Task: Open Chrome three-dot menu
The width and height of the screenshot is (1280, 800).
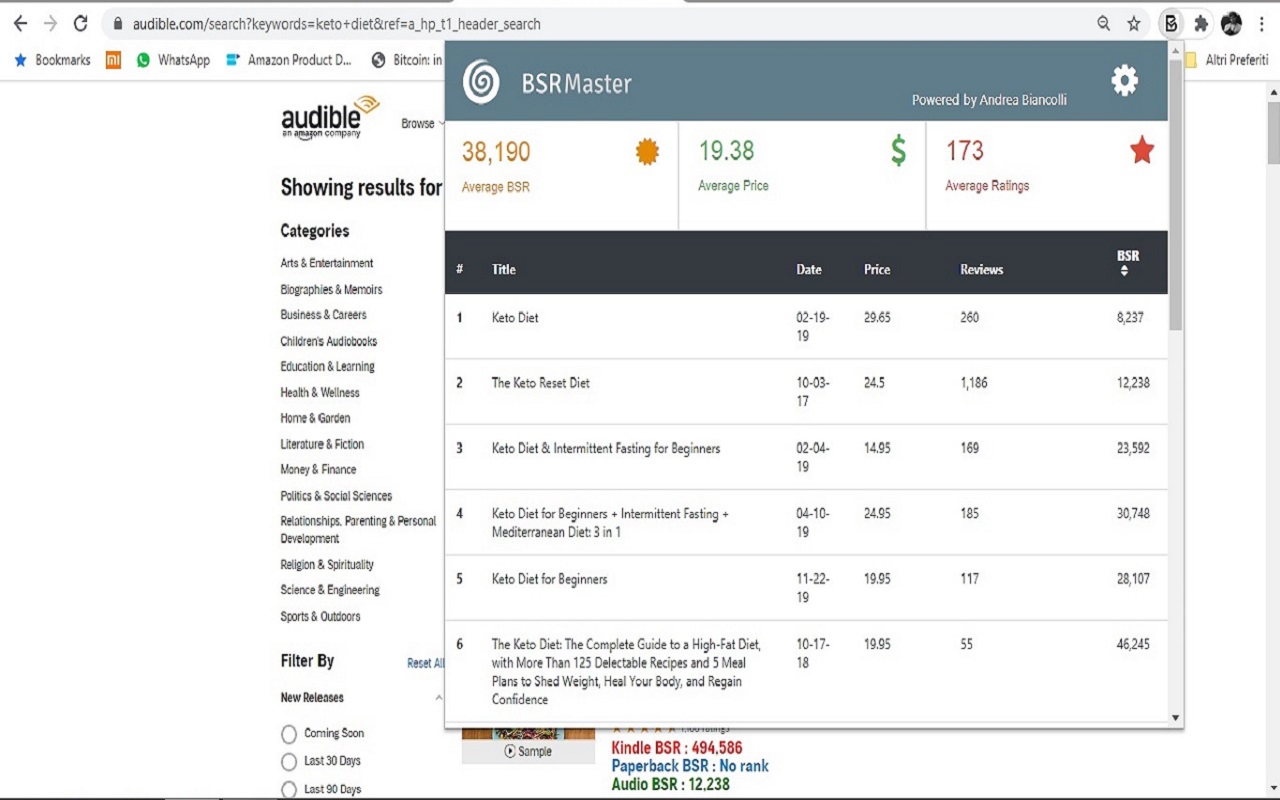Action: pos(1261,24)
